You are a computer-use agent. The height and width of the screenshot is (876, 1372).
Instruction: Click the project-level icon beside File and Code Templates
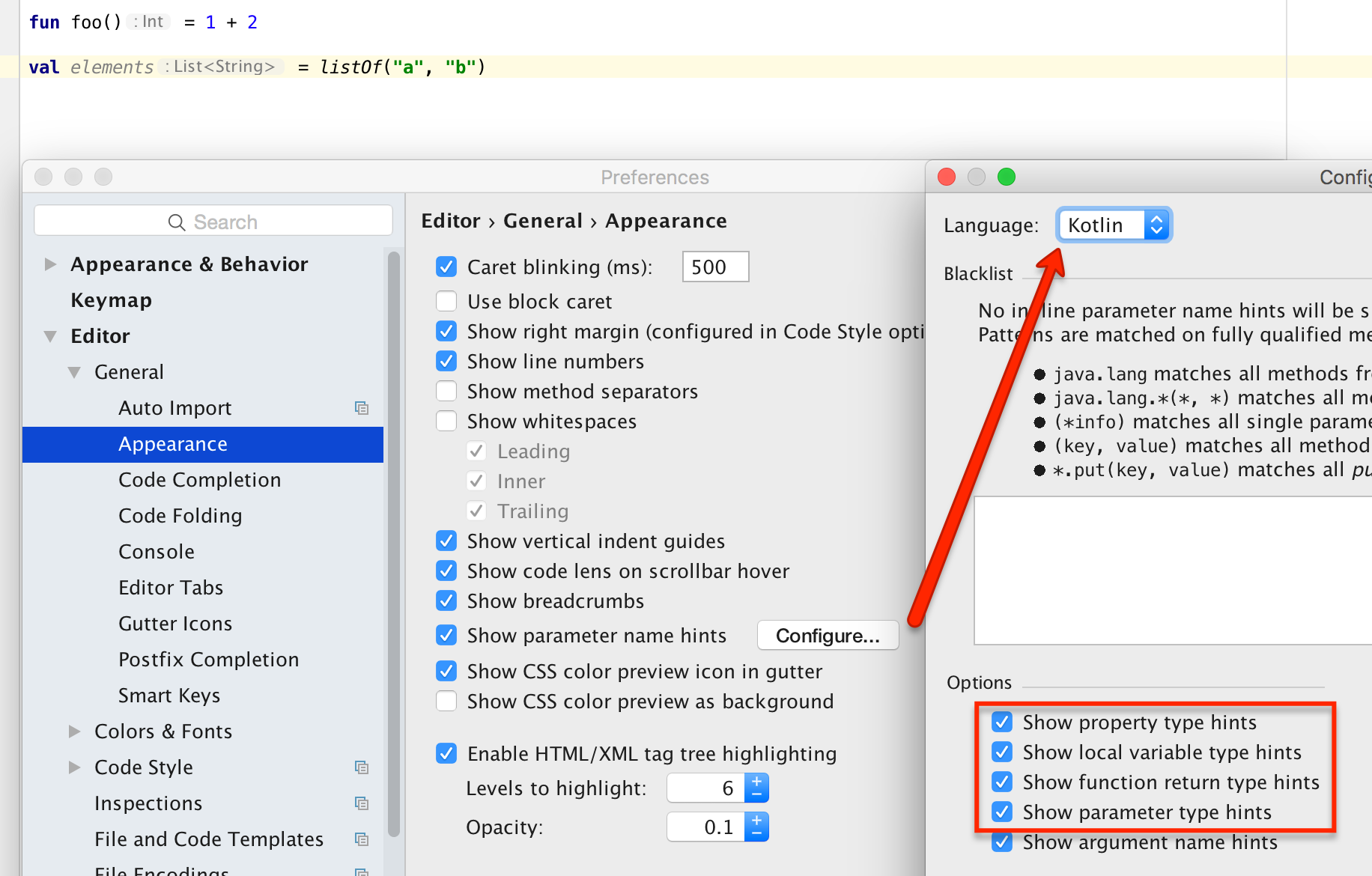tap(362, 839)
